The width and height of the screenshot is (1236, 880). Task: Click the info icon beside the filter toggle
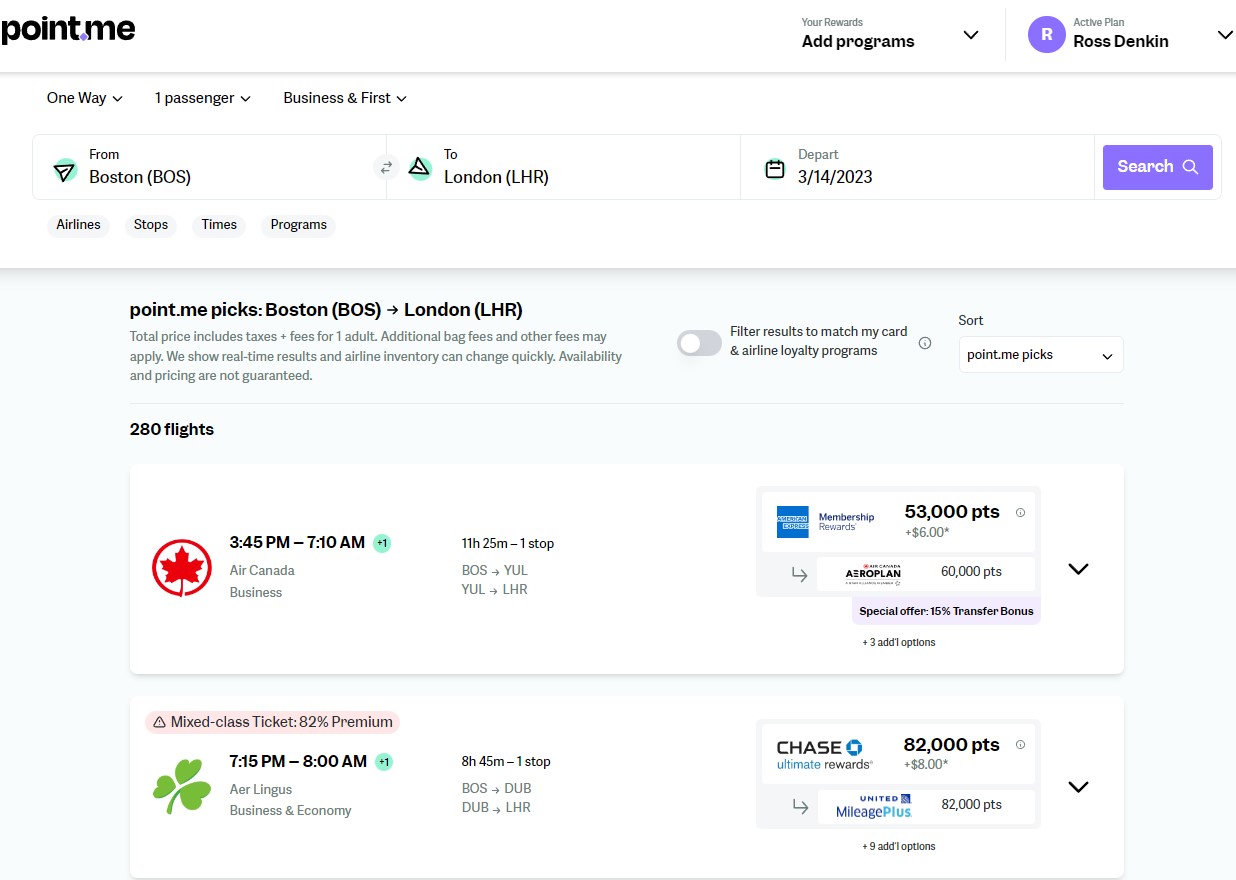tap(923, 341)
